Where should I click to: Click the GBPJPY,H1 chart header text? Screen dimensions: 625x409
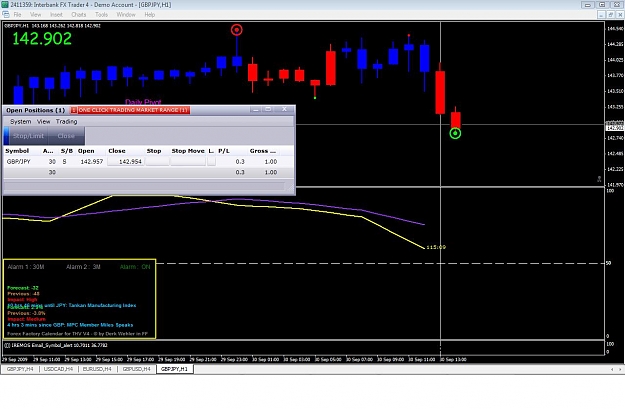52,26
